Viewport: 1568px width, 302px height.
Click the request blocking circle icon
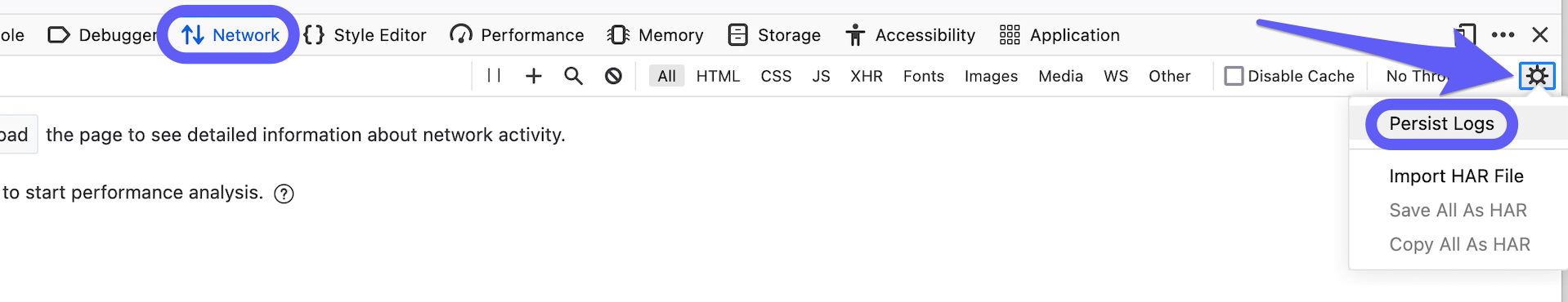tap(613, 76)
